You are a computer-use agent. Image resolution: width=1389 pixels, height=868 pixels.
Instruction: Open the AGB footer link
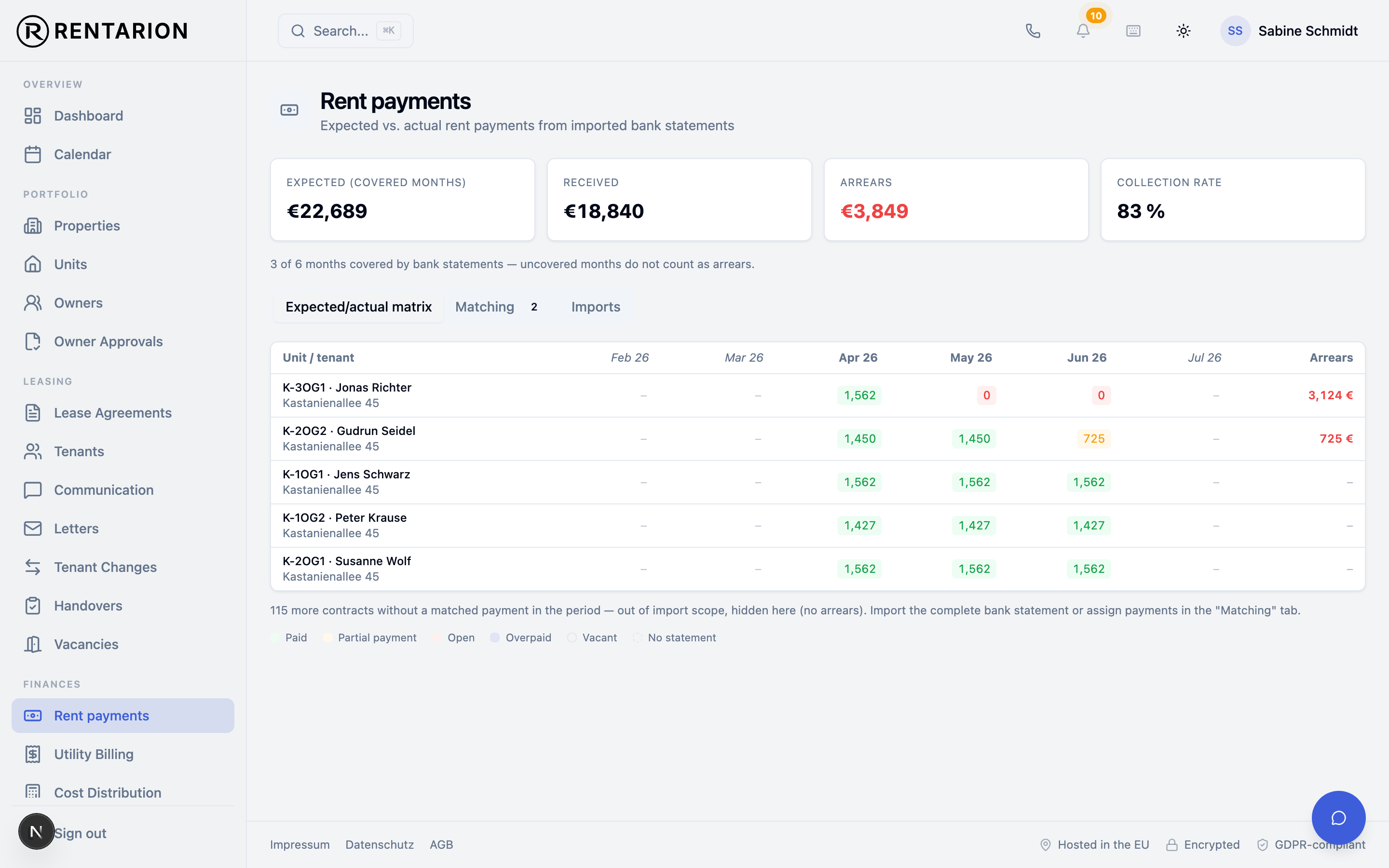point(441,844)
